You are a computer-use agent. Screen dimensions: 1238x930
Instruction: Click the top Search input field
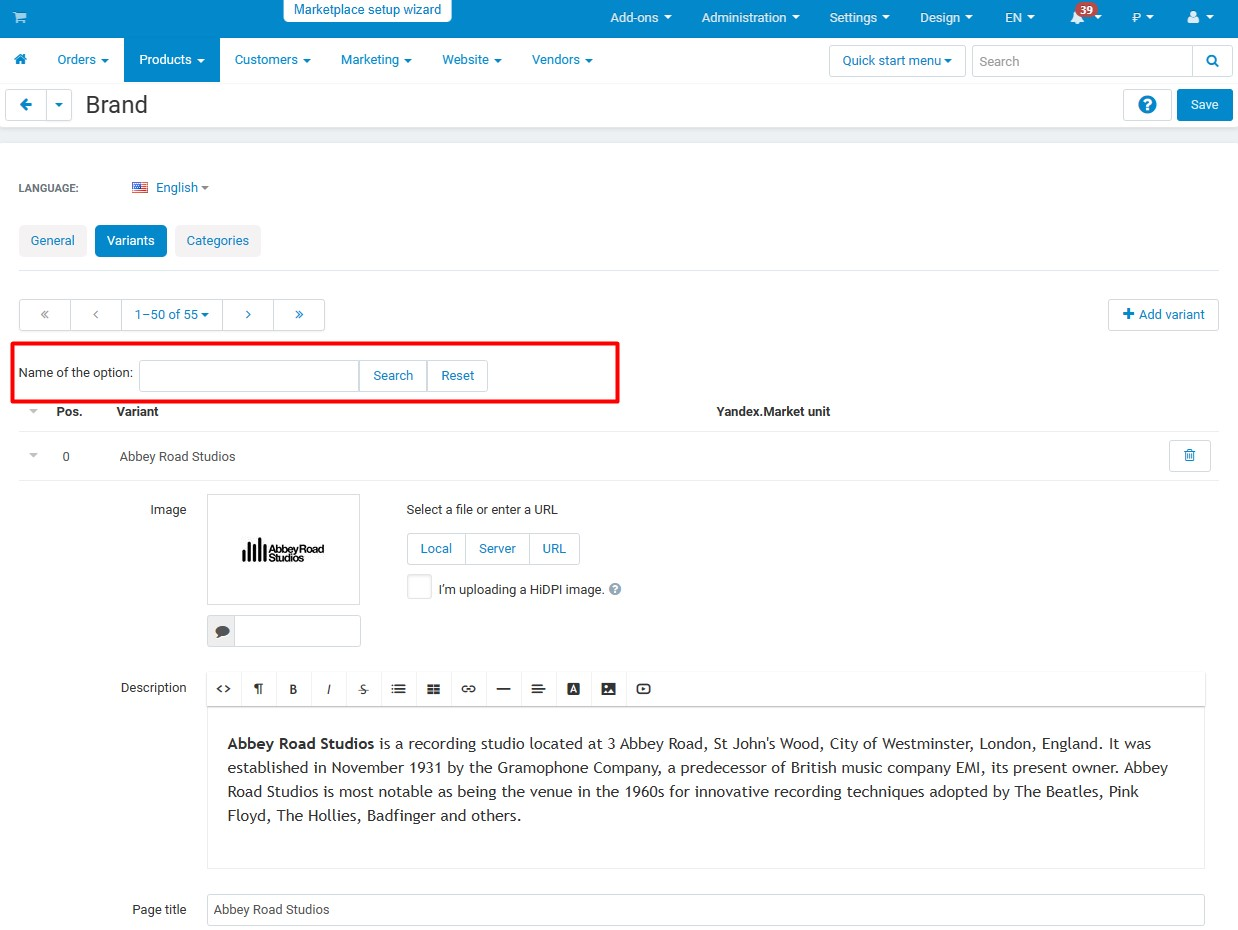click(1082, 61)
